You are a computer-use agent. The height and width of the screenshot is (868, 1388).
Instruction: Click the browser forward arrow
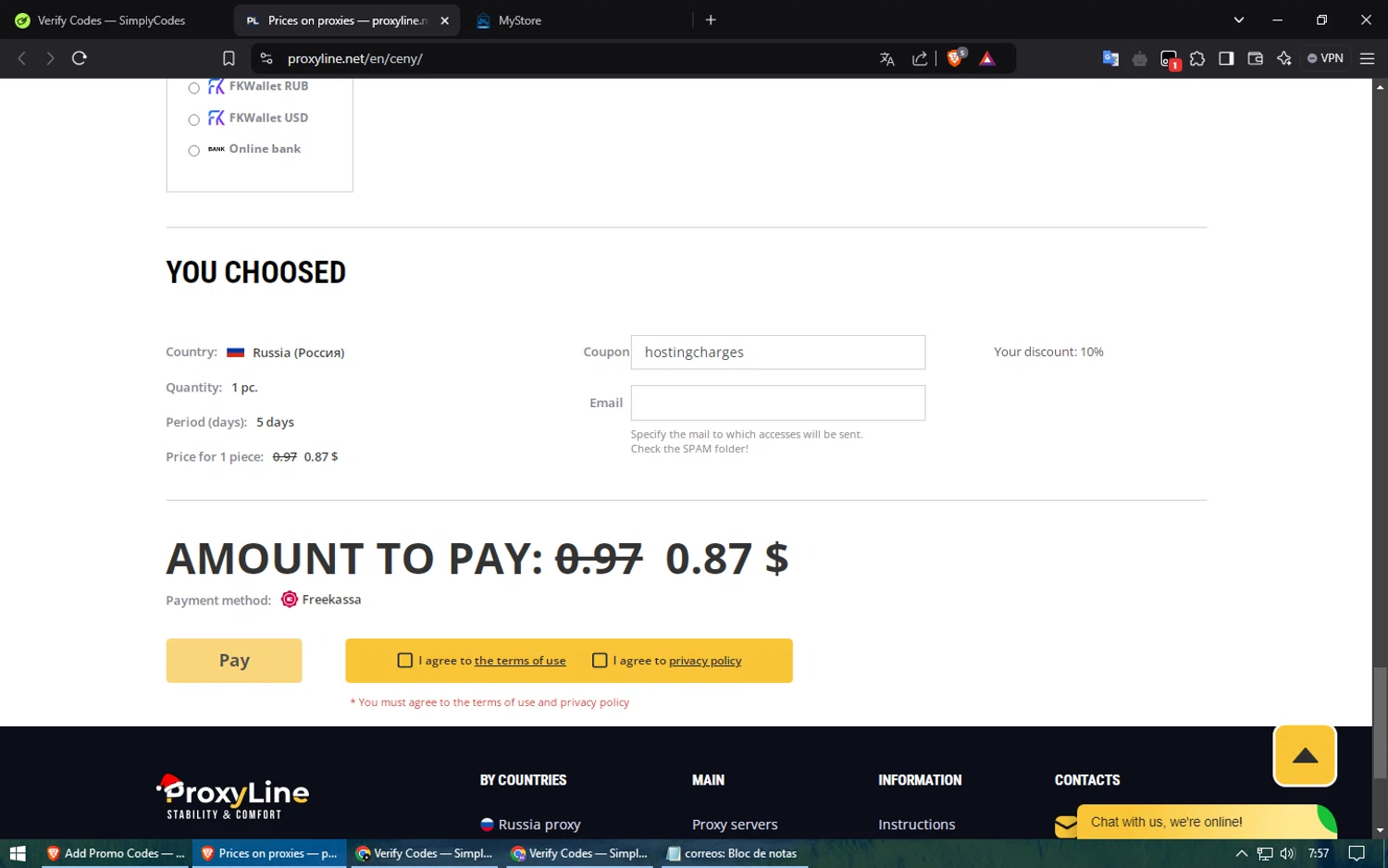pyautogui.click(x=50, y=58)
